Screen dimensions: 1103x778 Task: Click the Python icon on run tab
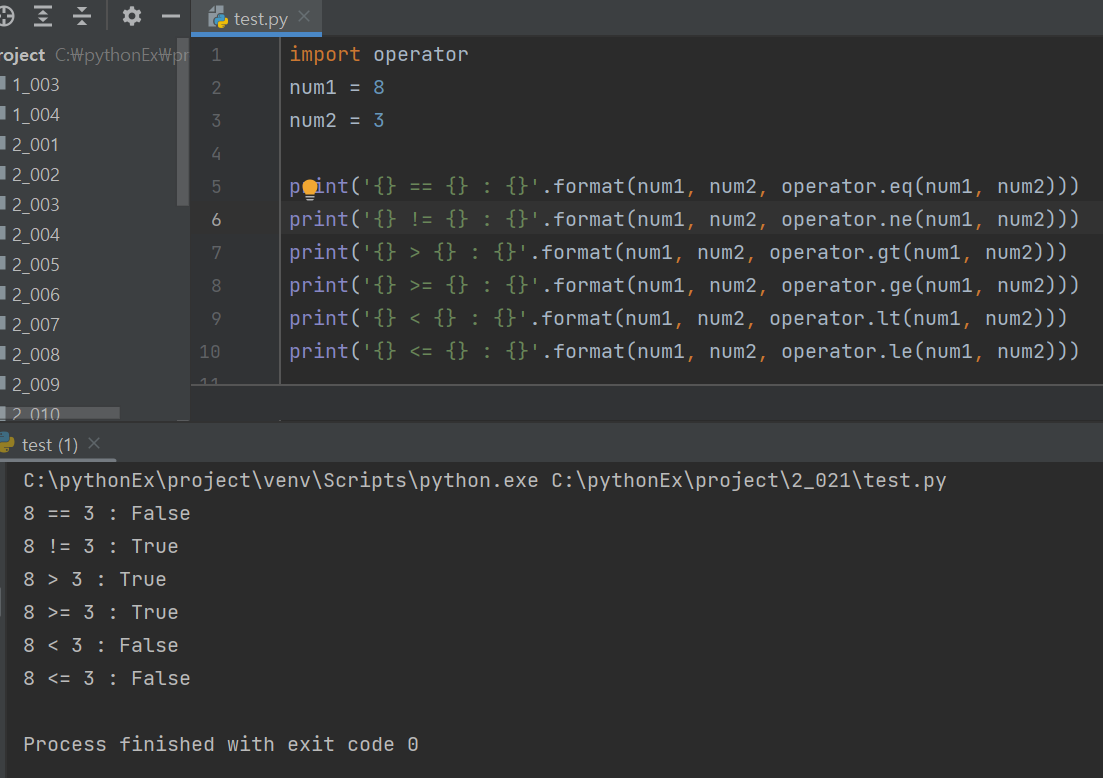click(x=6, y=443)
